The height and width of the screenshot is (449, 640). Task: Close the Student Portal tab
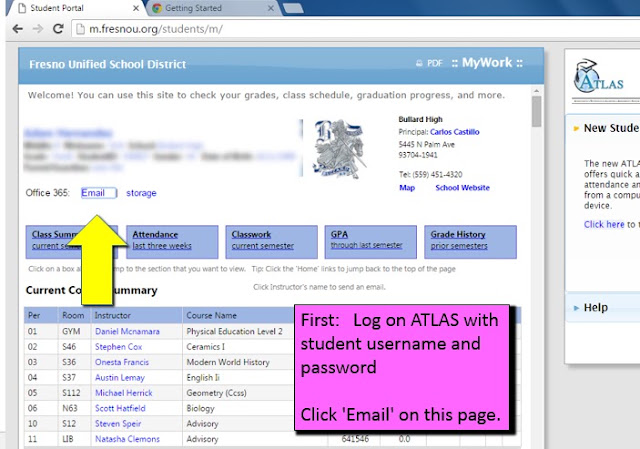pos(136,8)
